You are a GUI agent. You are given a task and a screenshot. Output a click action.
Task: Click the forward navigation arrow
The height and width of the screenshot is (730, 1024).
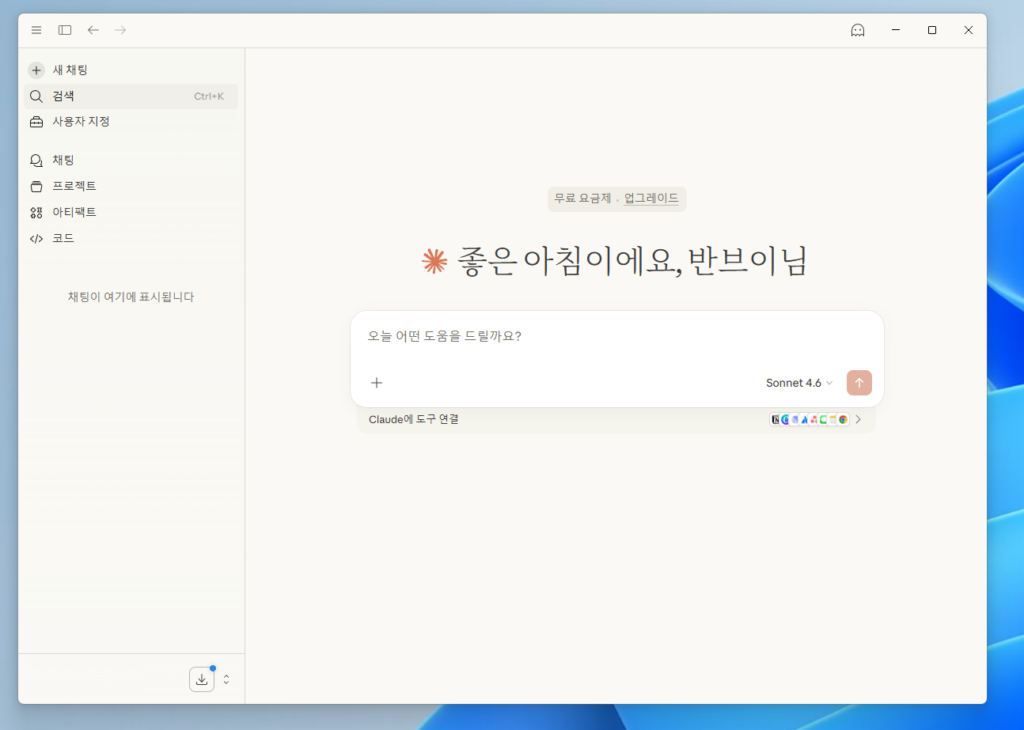click(121, 30)
